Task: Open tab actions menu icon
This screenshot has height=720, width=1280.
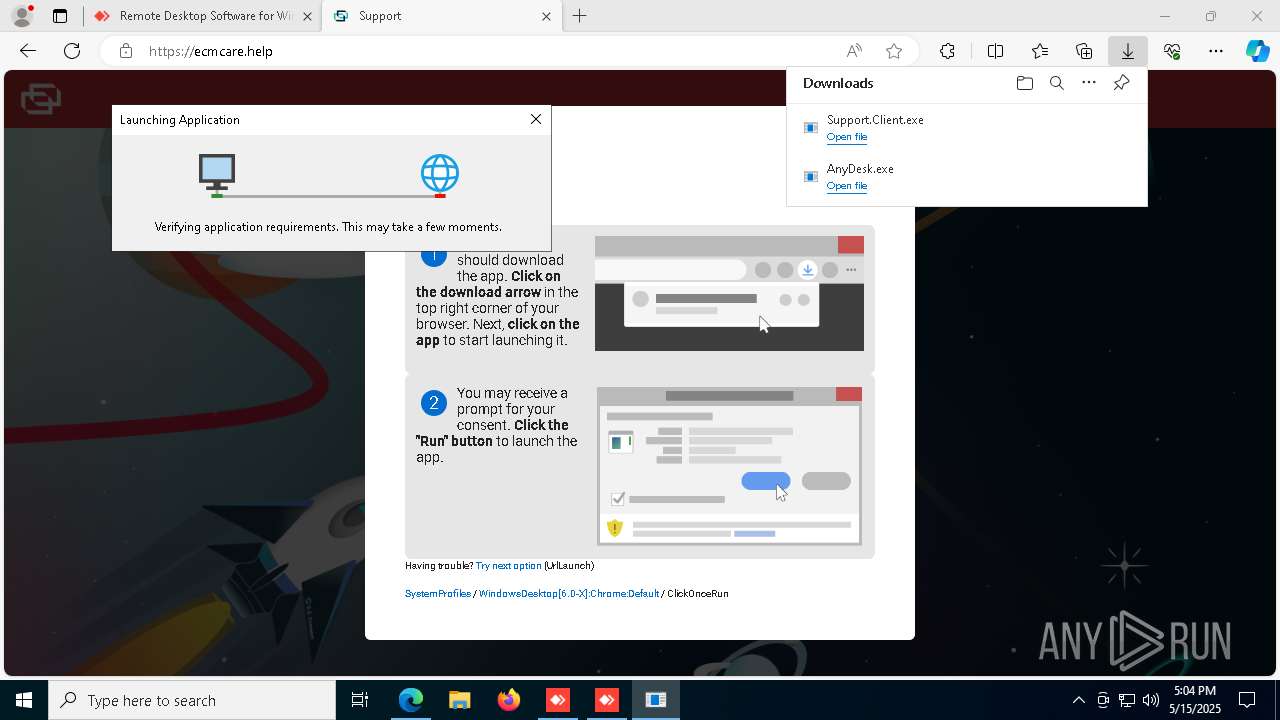Action: [60, 16]
